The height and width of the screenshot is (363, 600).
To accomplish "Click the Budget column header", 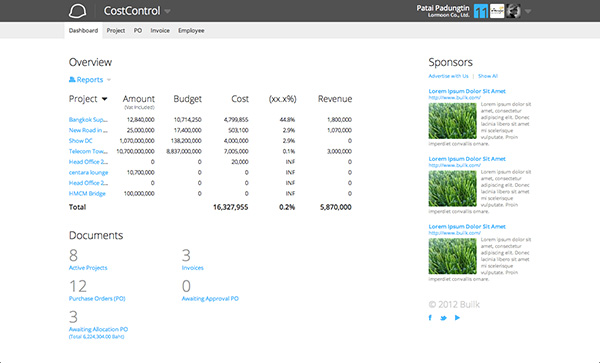I will (188, 99).
